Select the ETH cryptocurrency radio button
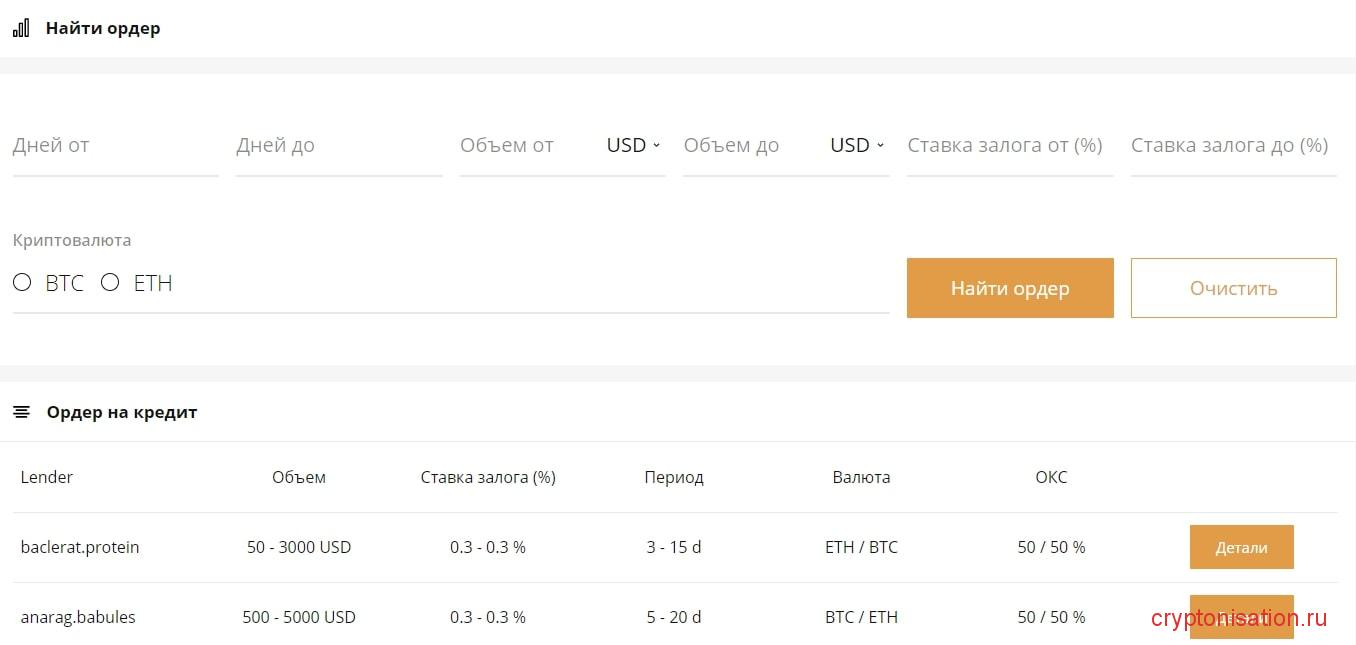The width and height of the screenshot is (1356, 645). [110, 283]
